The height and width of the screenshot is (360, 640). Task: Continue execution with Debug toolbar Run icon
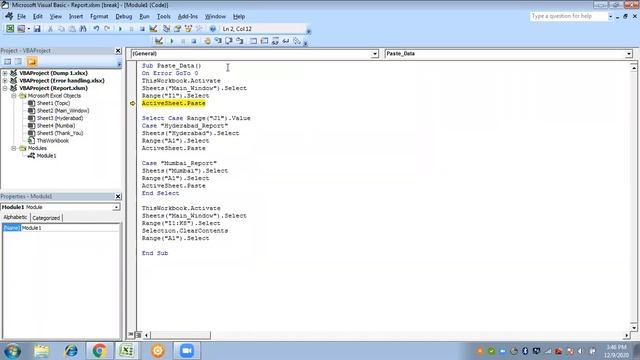tap(171, 41)
